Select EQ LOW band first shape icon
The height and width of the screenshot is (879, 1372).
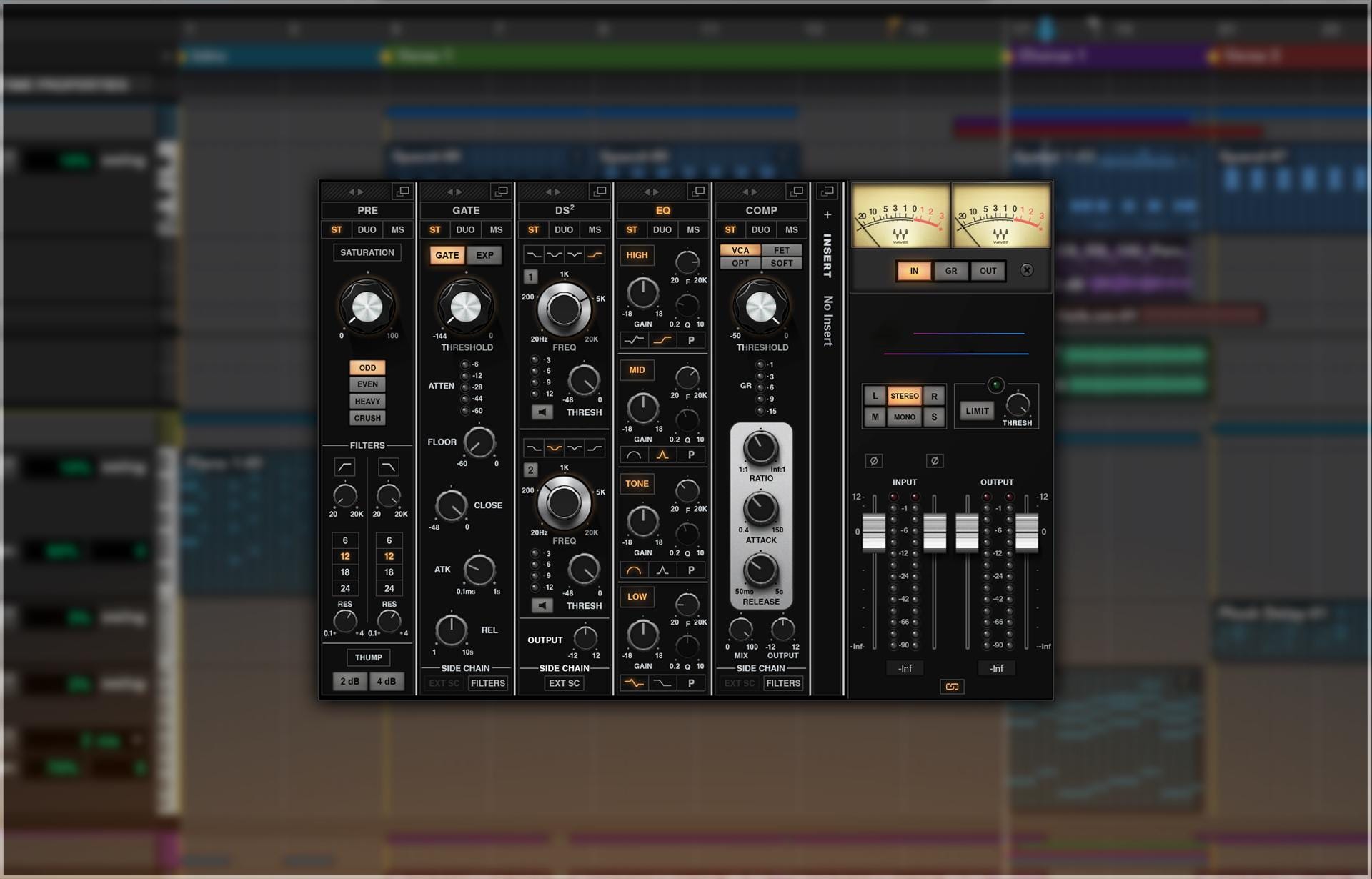(x=634, y=683)
